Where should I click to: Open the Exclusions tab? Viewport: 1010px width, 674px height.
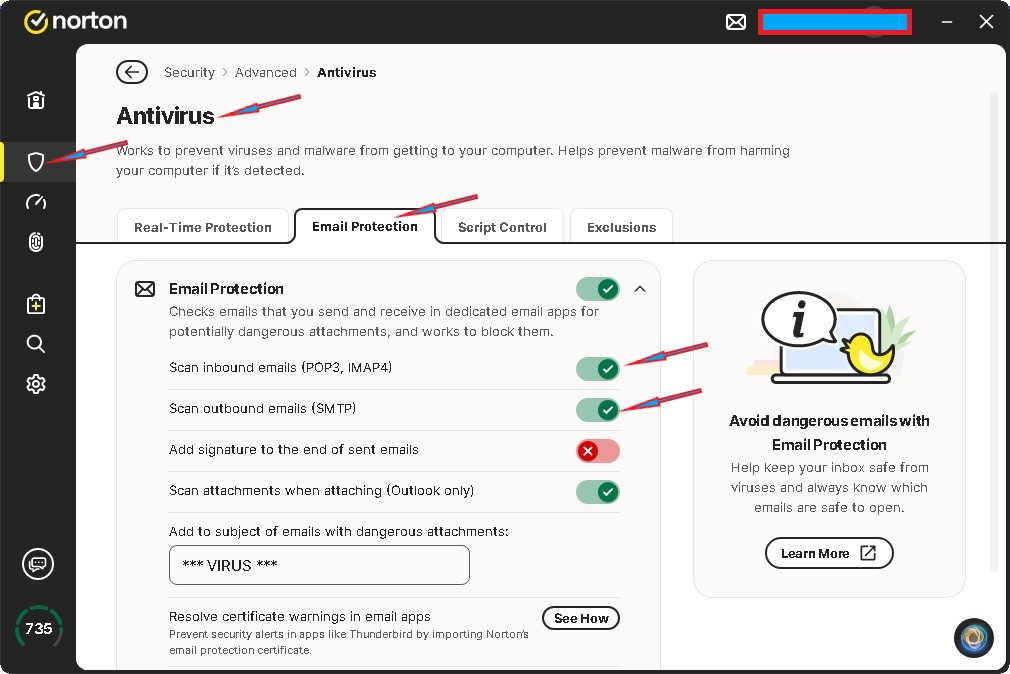(x=621, y=227)
